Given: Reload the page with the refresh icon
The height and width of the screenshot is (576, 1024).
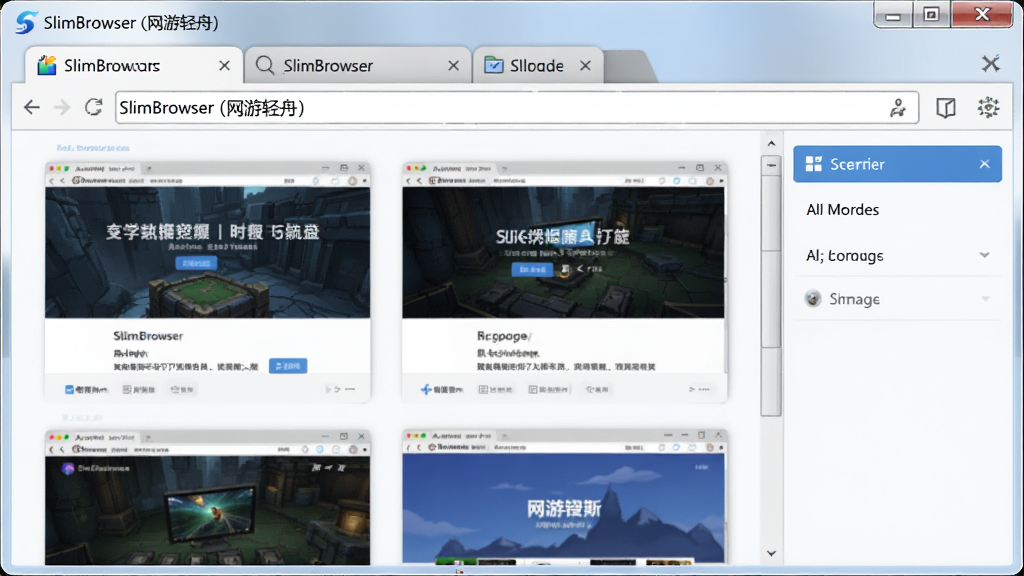Looking at the screenshot, I should 93,106.
